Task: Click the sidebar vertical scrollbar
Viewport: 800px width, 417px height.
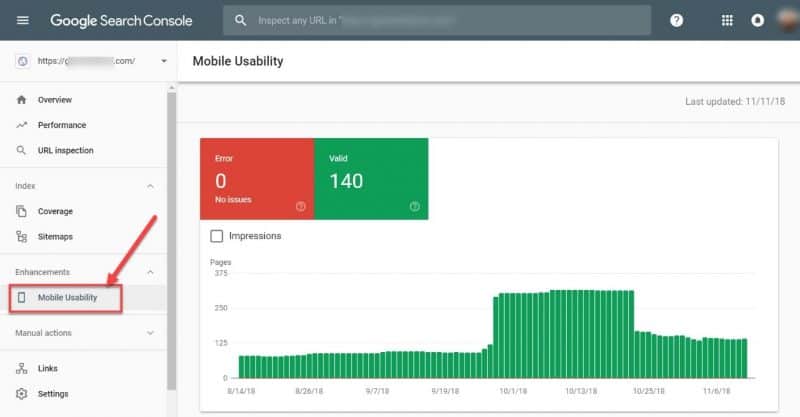Action: (x=171, y=240)
